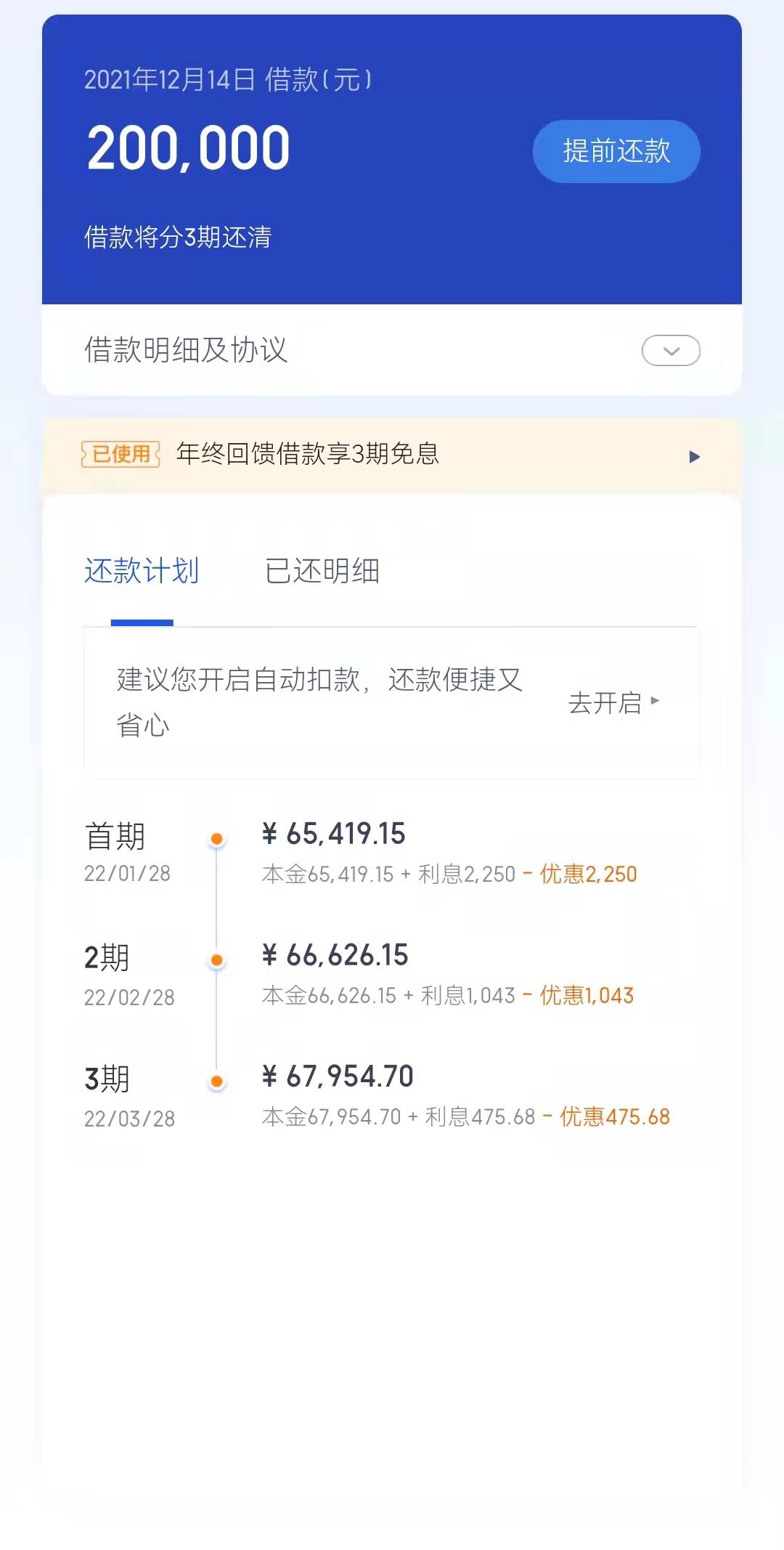The height and width of the screenshot is (1550, 784).
Task: Select the 2期 ¥66,626.15 repayment amount
Action: click(x=335, y=955)
